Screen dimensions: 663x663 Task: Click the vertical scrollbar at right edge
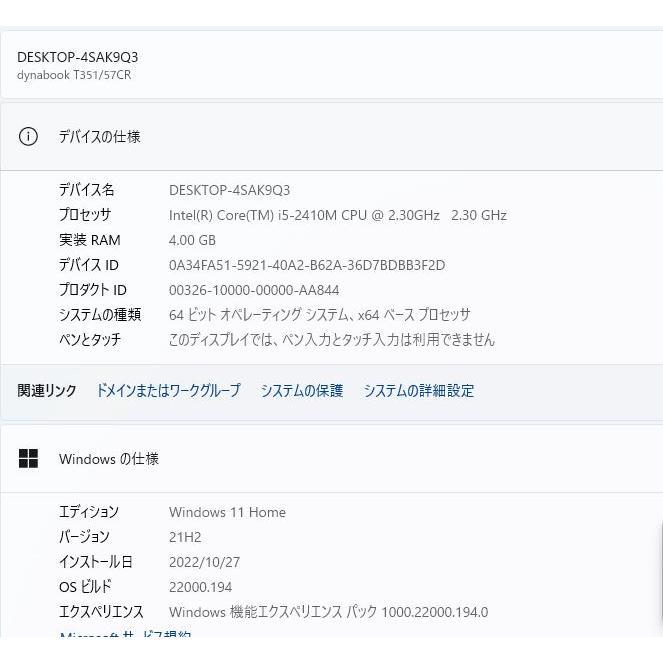pyautogui.click(x=659, y=570)
